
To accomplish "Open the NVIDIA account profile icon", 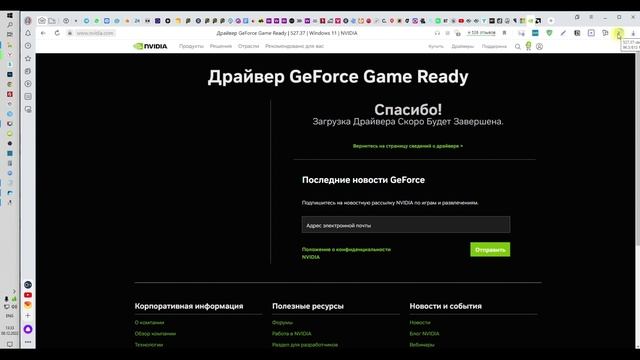I will 540,47.
